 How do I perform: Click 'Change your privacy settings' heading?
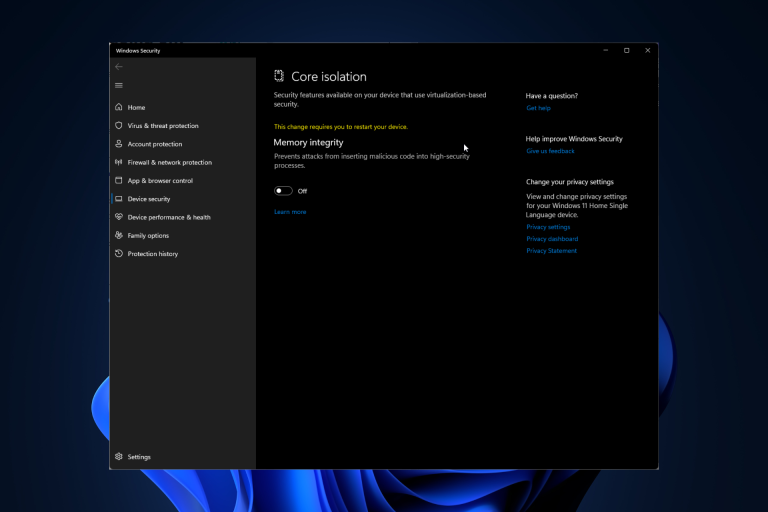pyautogui.click(x=570, y=182)
